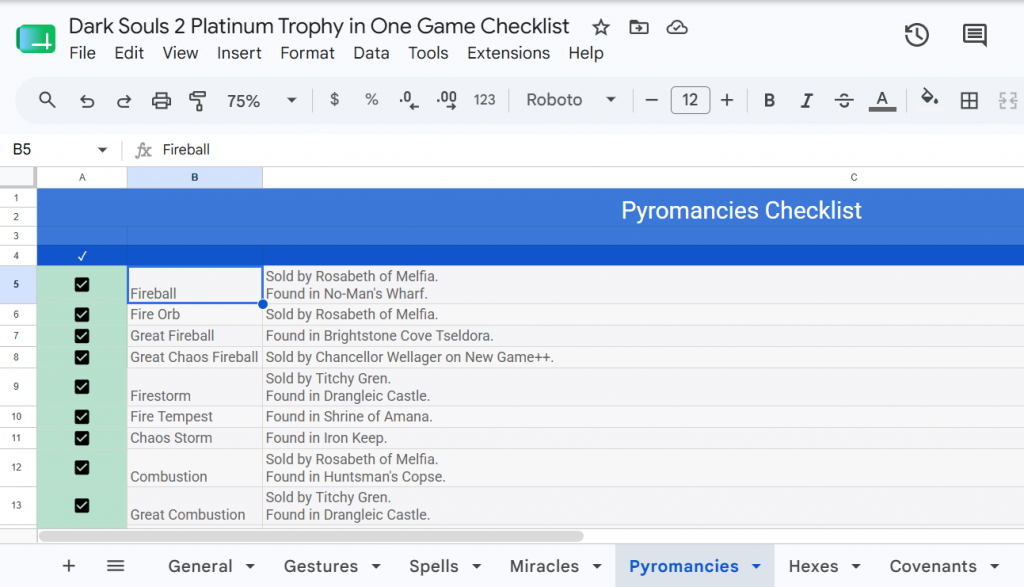Image resolution: width=1024 pixels, height=587 pixels.
Task: Format as percent
Action: [x=372, y=100]
